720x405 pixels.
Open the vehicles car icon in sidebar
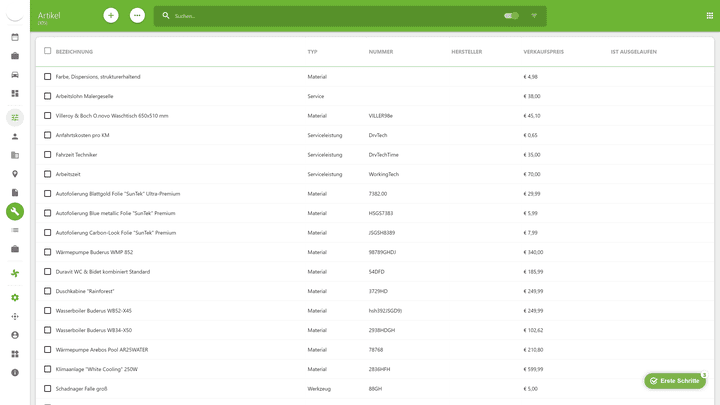point(15,75)
